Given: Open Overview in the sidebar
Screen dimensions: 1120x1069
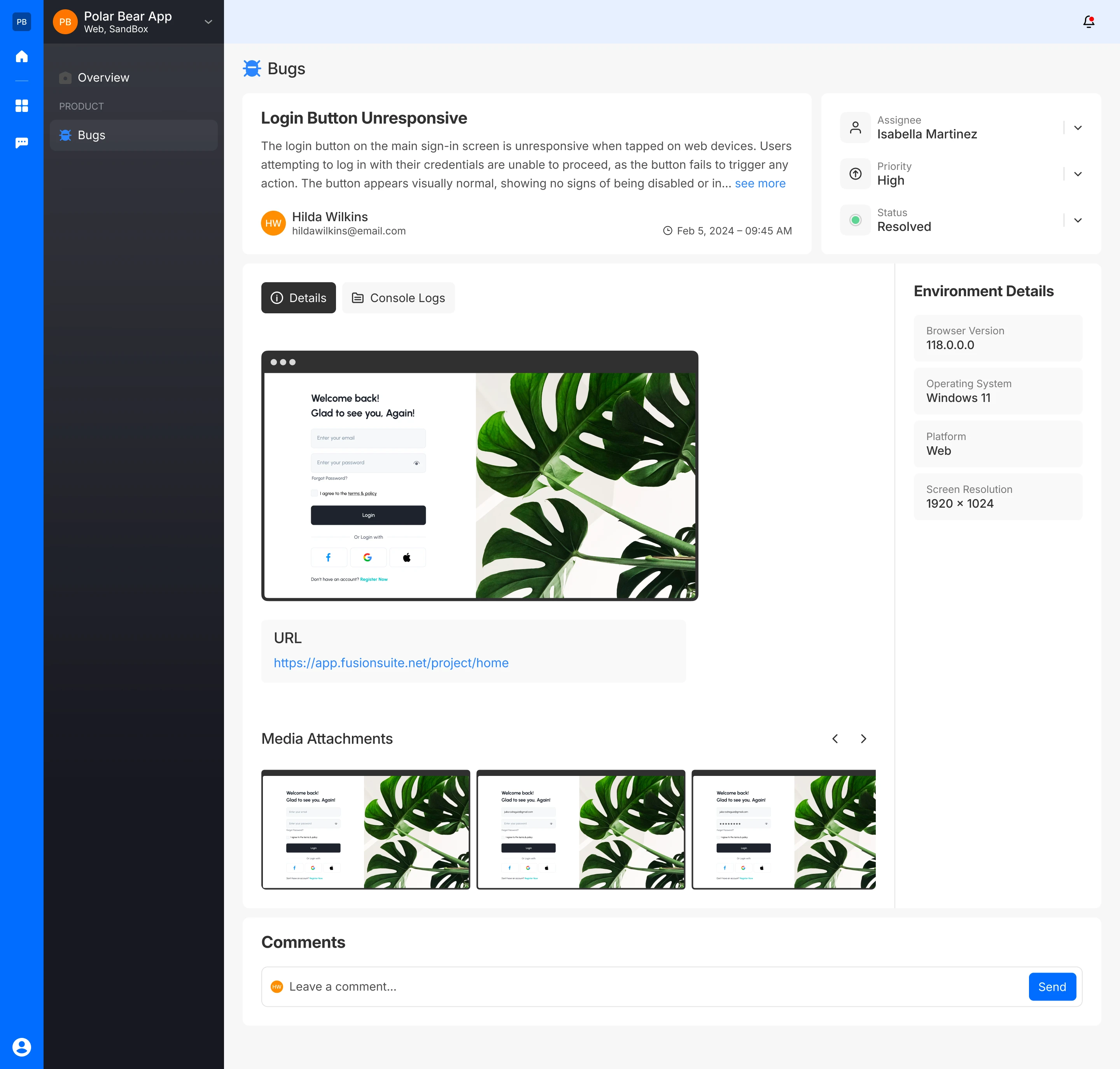Looking at the screenshot, I should (x=133, y=77).
